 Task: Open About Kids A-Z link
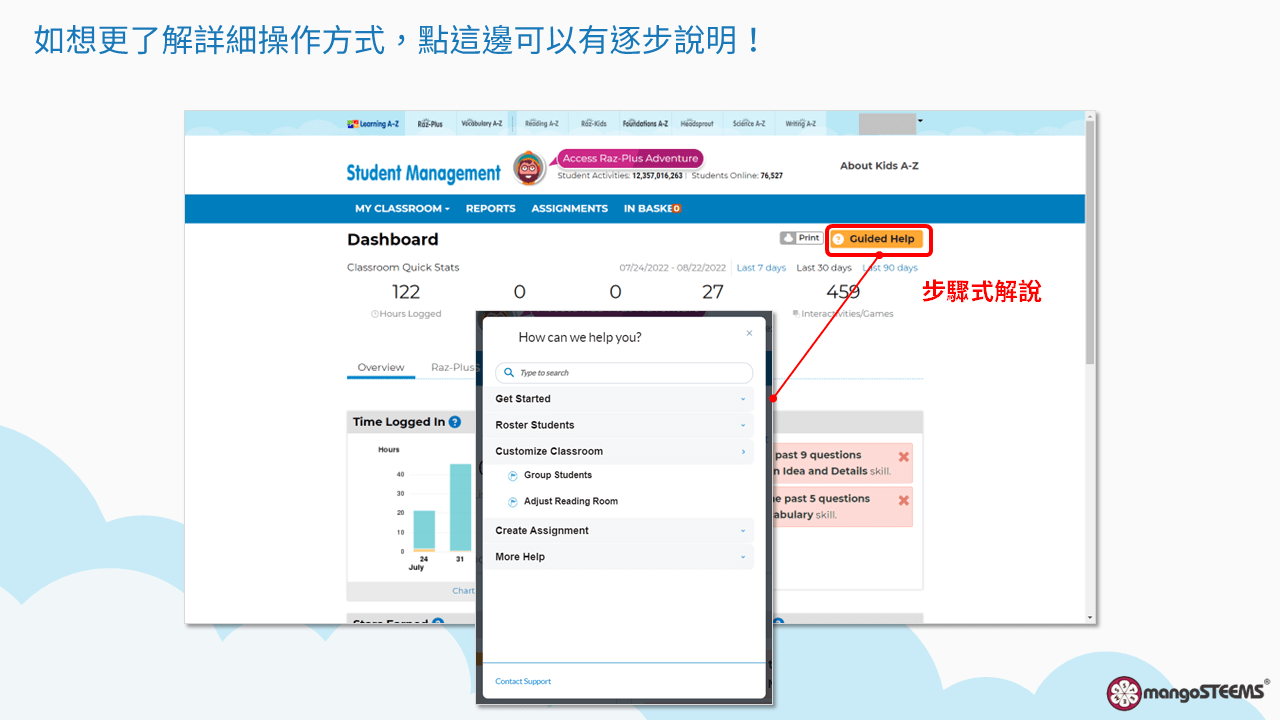879,165
